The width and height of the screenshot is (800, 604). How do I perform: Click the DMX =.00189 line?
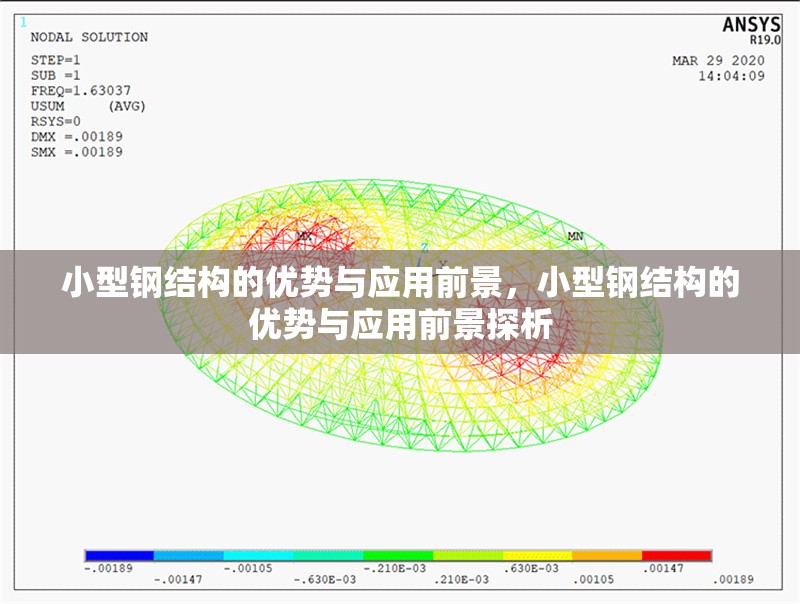[x=77, y=136]
